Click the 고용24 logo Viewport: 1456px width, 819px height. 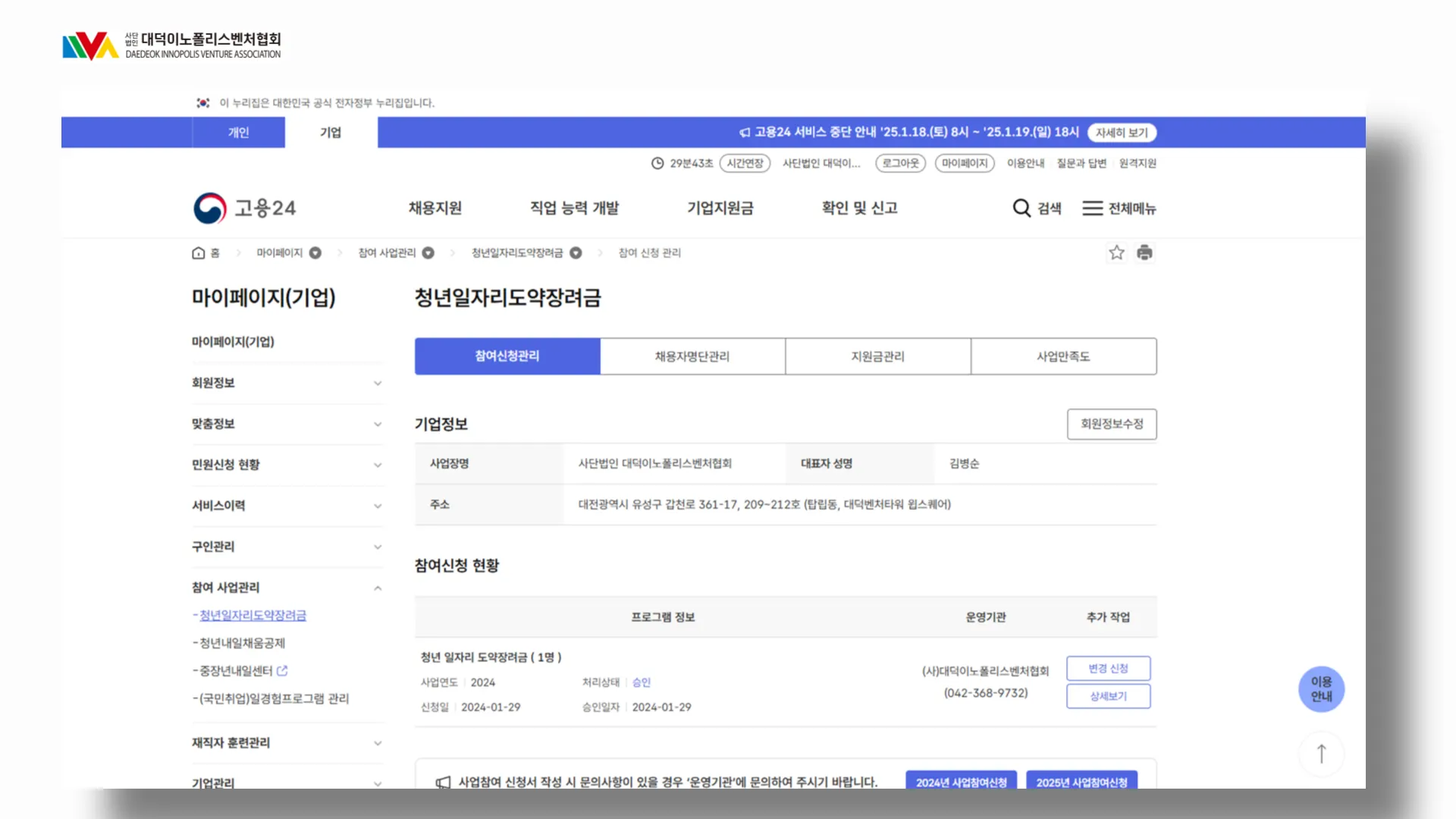(244, 208)
